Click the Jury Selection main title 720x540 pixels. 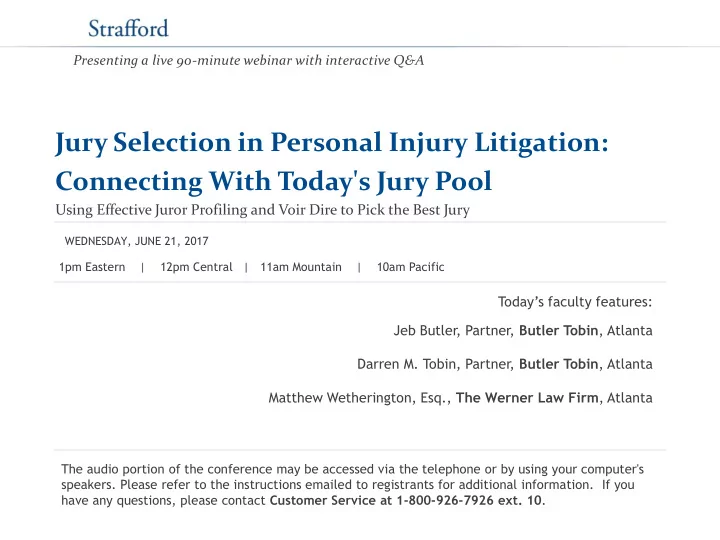click(x=332, y=142)
